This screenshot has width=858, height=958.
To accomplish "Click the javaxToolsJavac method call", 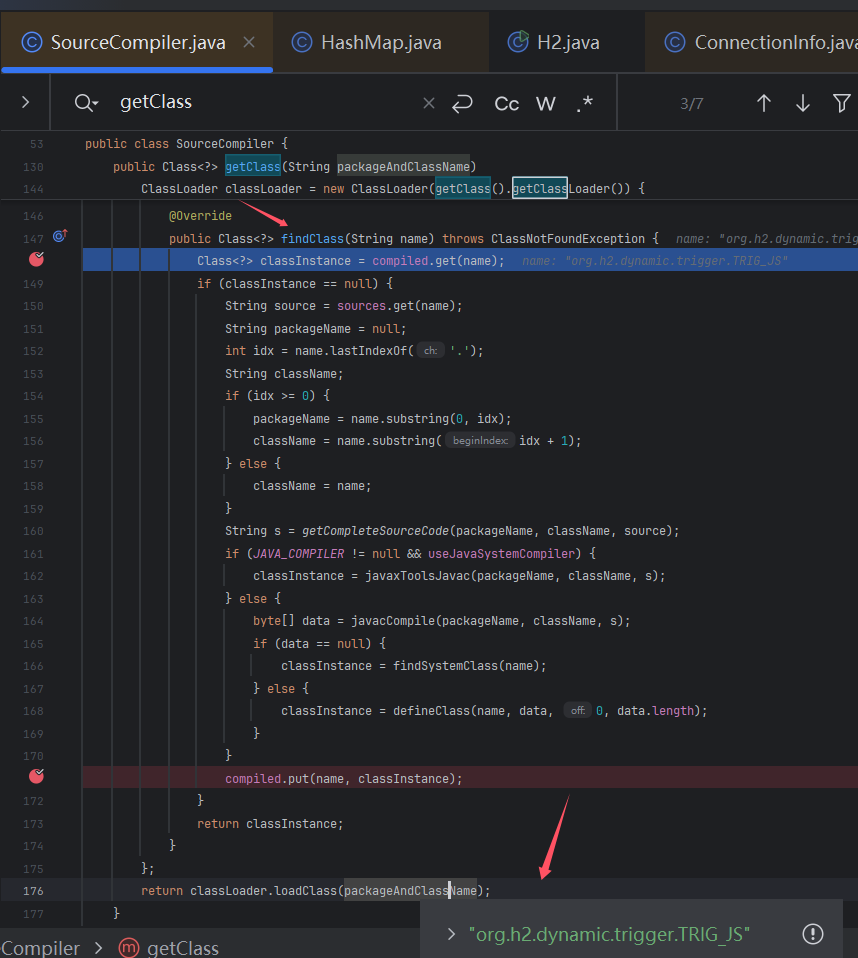I will point(418,576).
